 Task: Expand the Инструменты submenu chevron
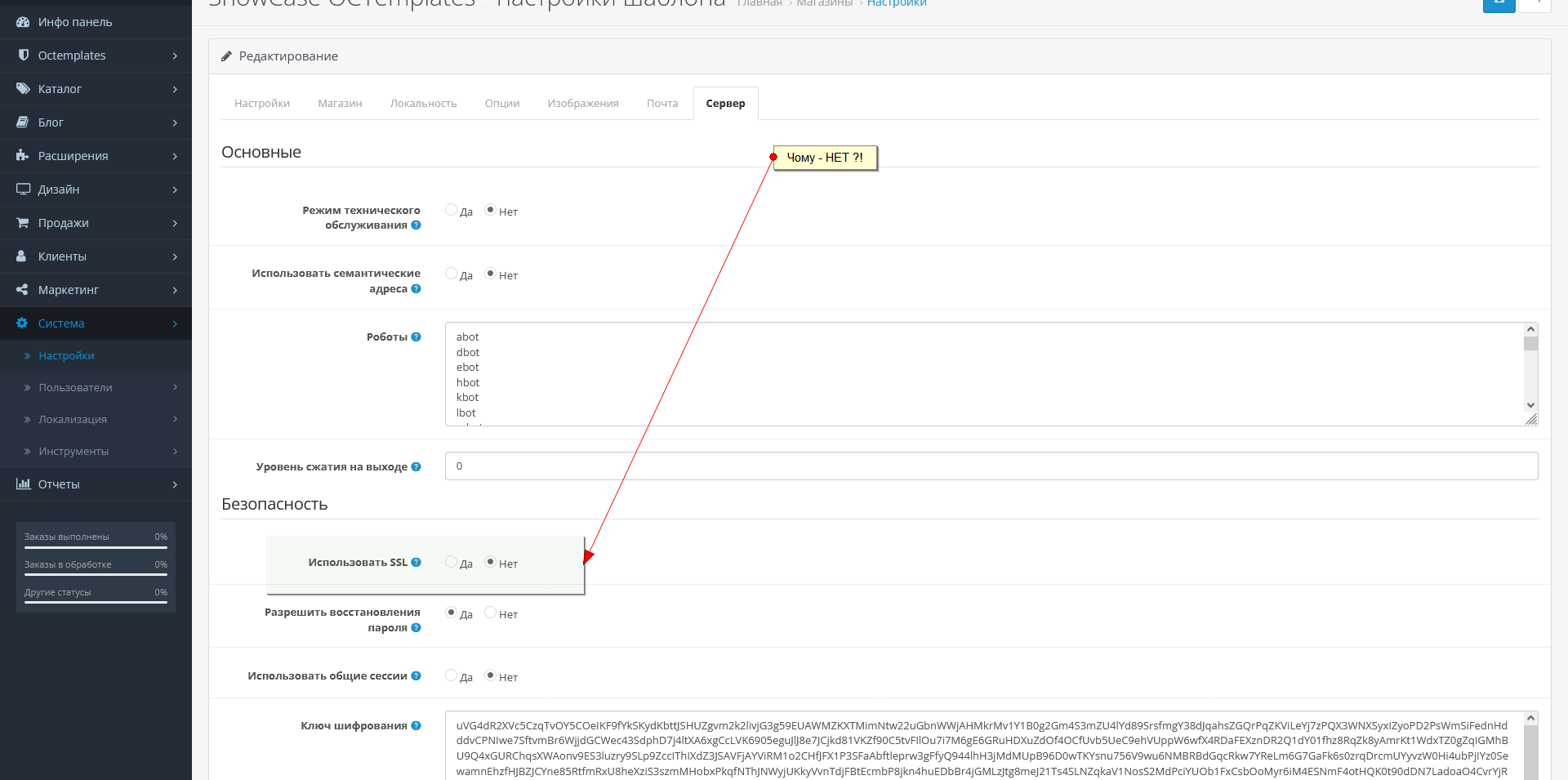click(175, 451)
